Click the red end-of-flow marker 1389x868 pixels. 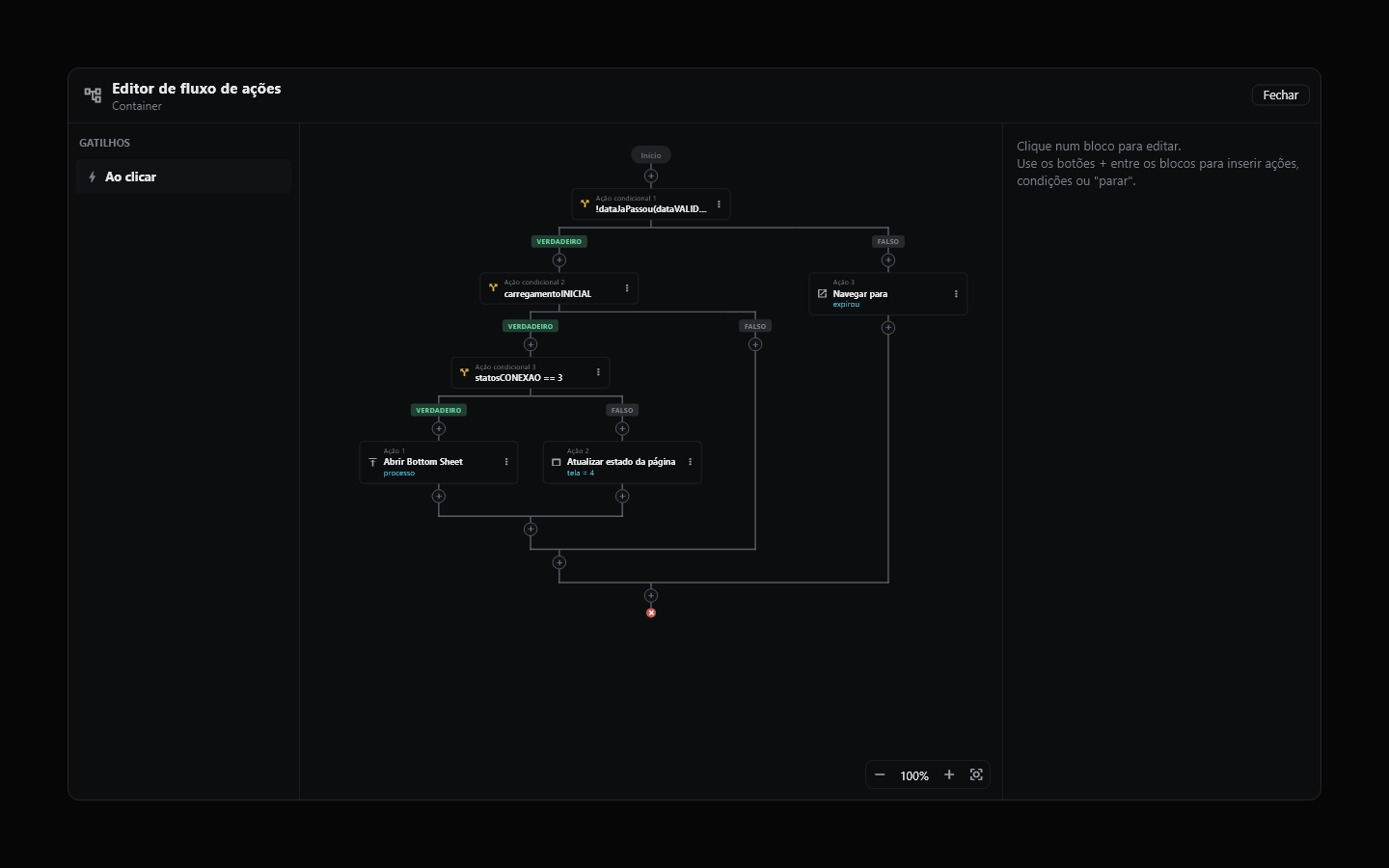(x=651, y=613)
